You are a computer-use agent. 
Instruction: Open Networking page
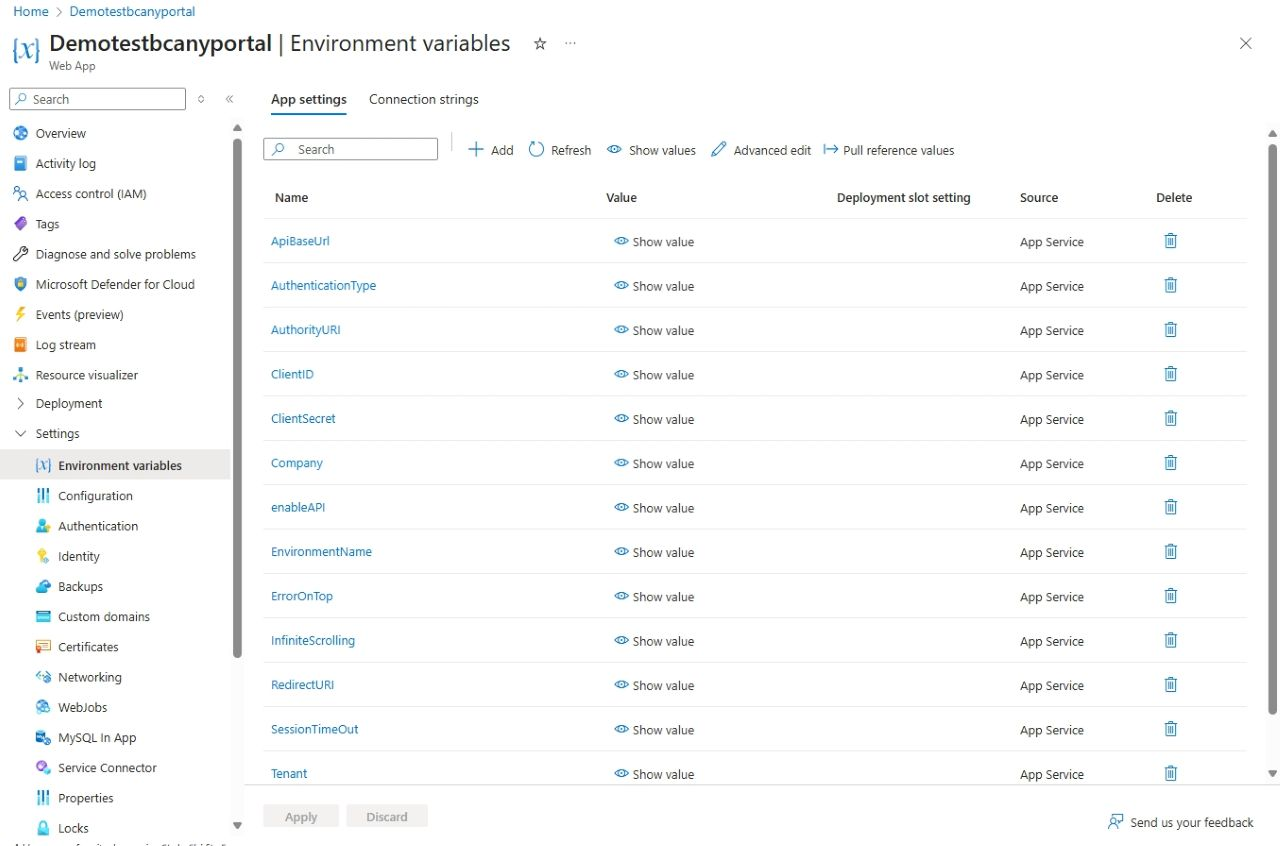[x=90, y=677]
